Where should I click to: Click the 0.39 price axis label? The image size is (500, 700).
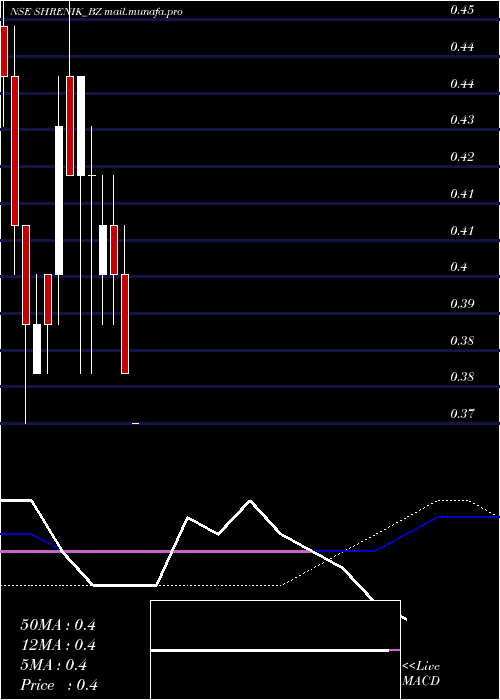click(x=462, y=304)
